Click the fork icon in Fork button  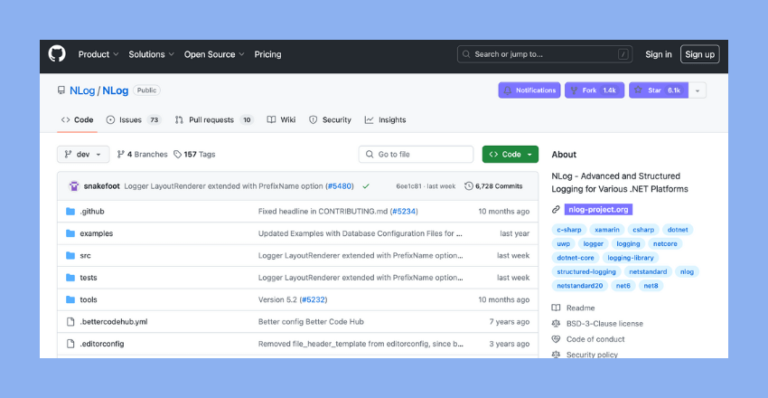[574, 90]
